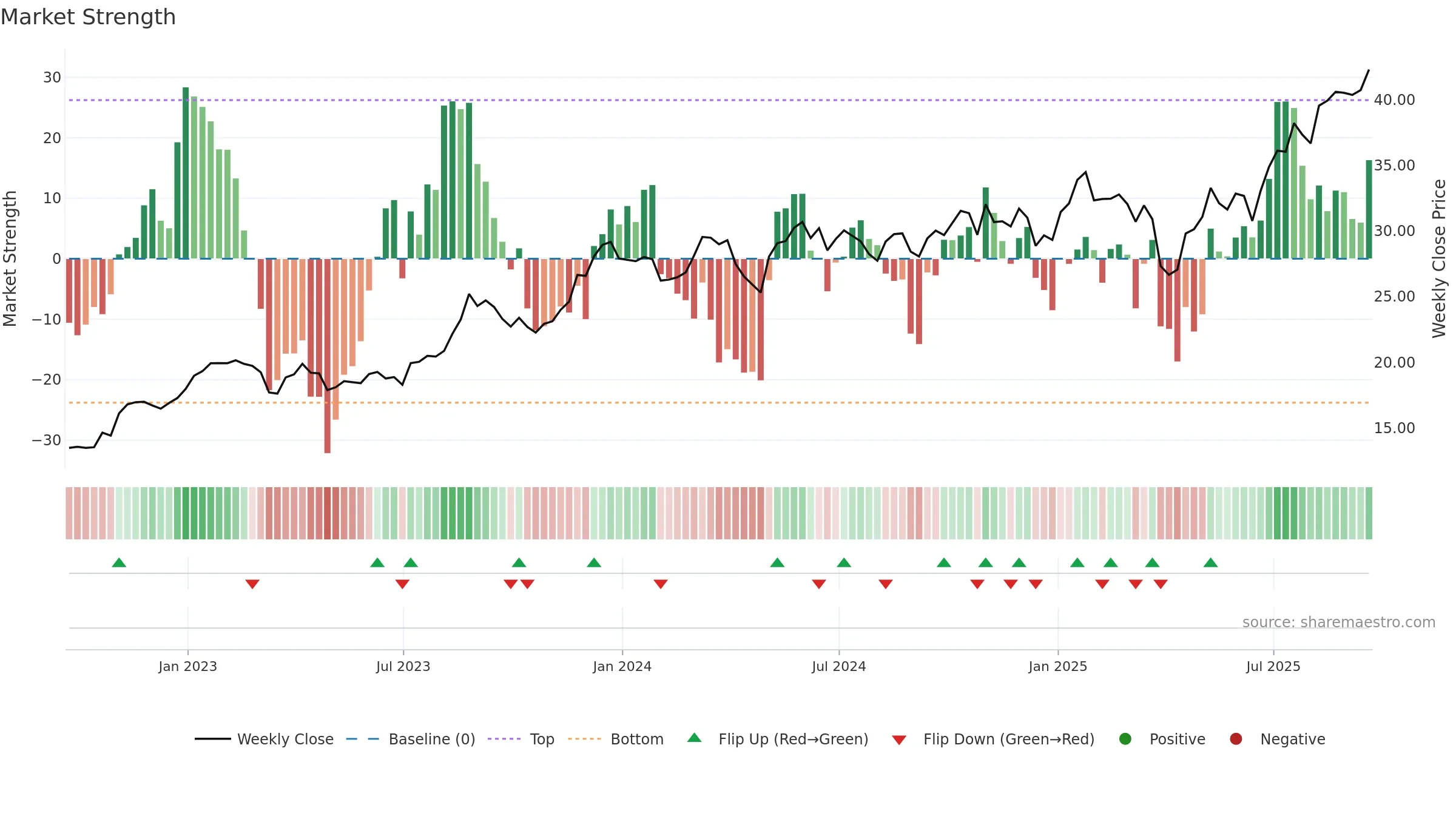Screen dimensions: 1456x819
Task: Click the orange dotted Bottom line sample
Action: pyautogui.click(x=585, y=739)
